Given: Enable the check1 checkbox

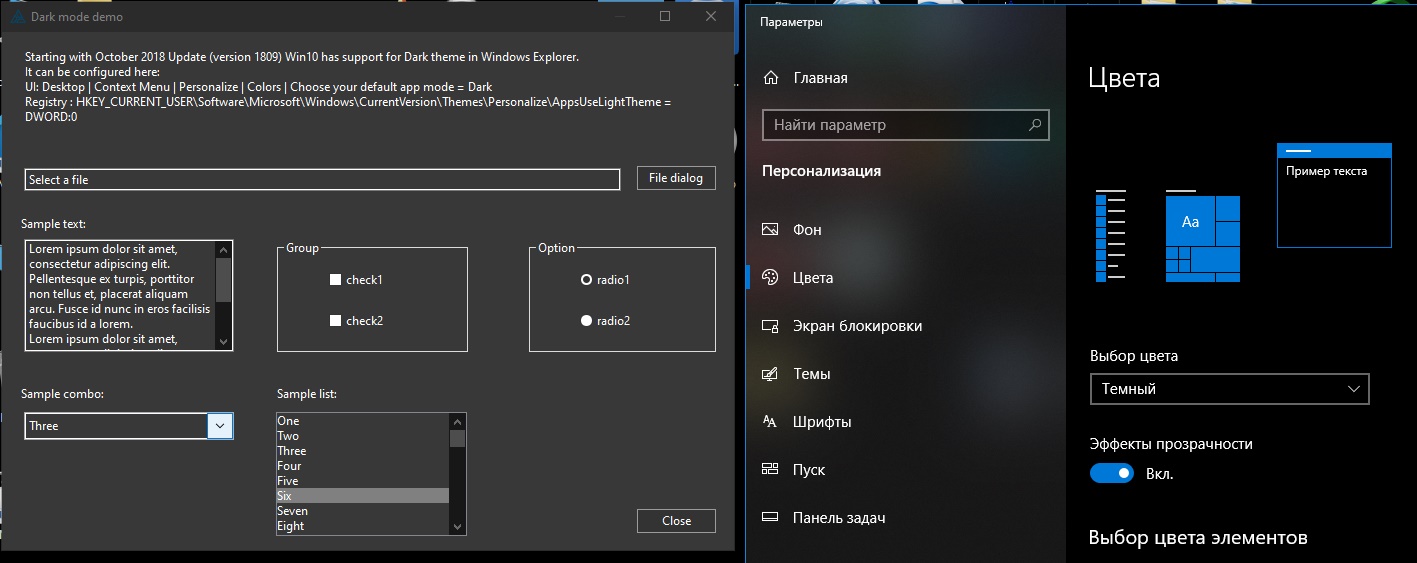Looking at the screenshot, I should 336,280.
